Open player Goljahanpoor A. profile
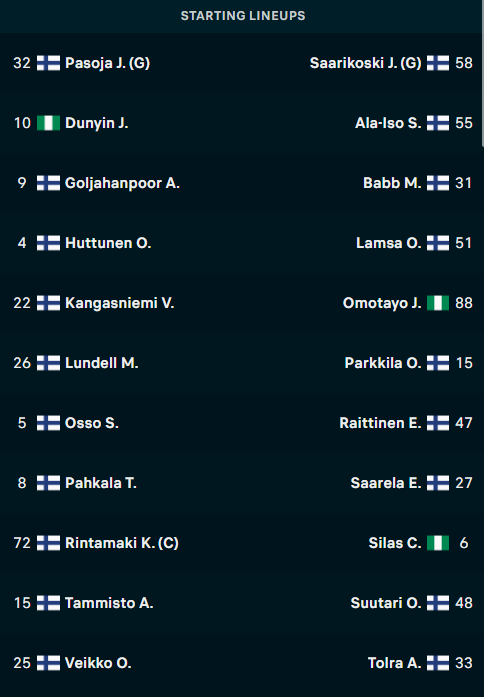 tap(122, 183)
